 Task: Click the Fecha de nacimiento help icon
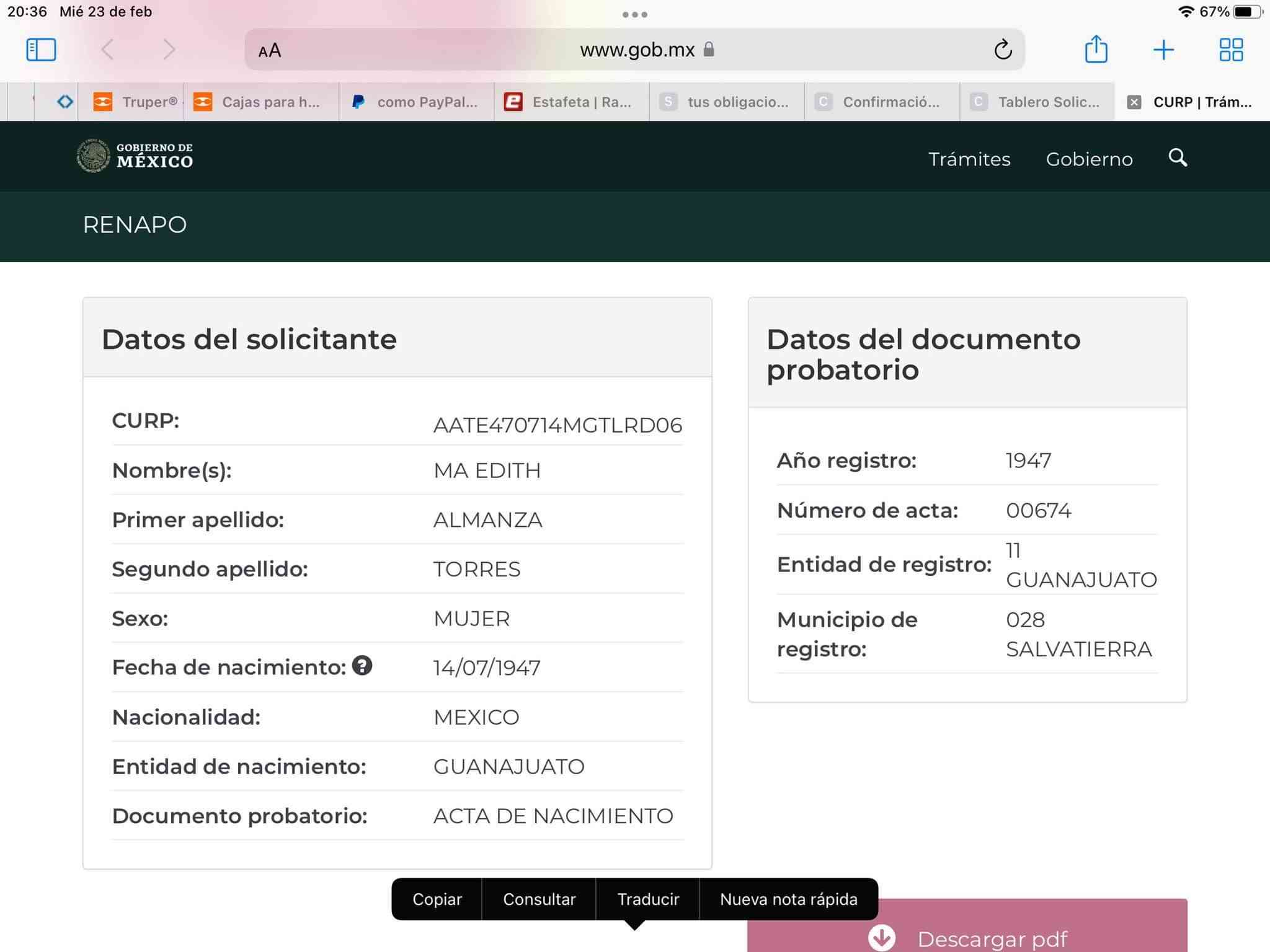click(x=362, y=666)
